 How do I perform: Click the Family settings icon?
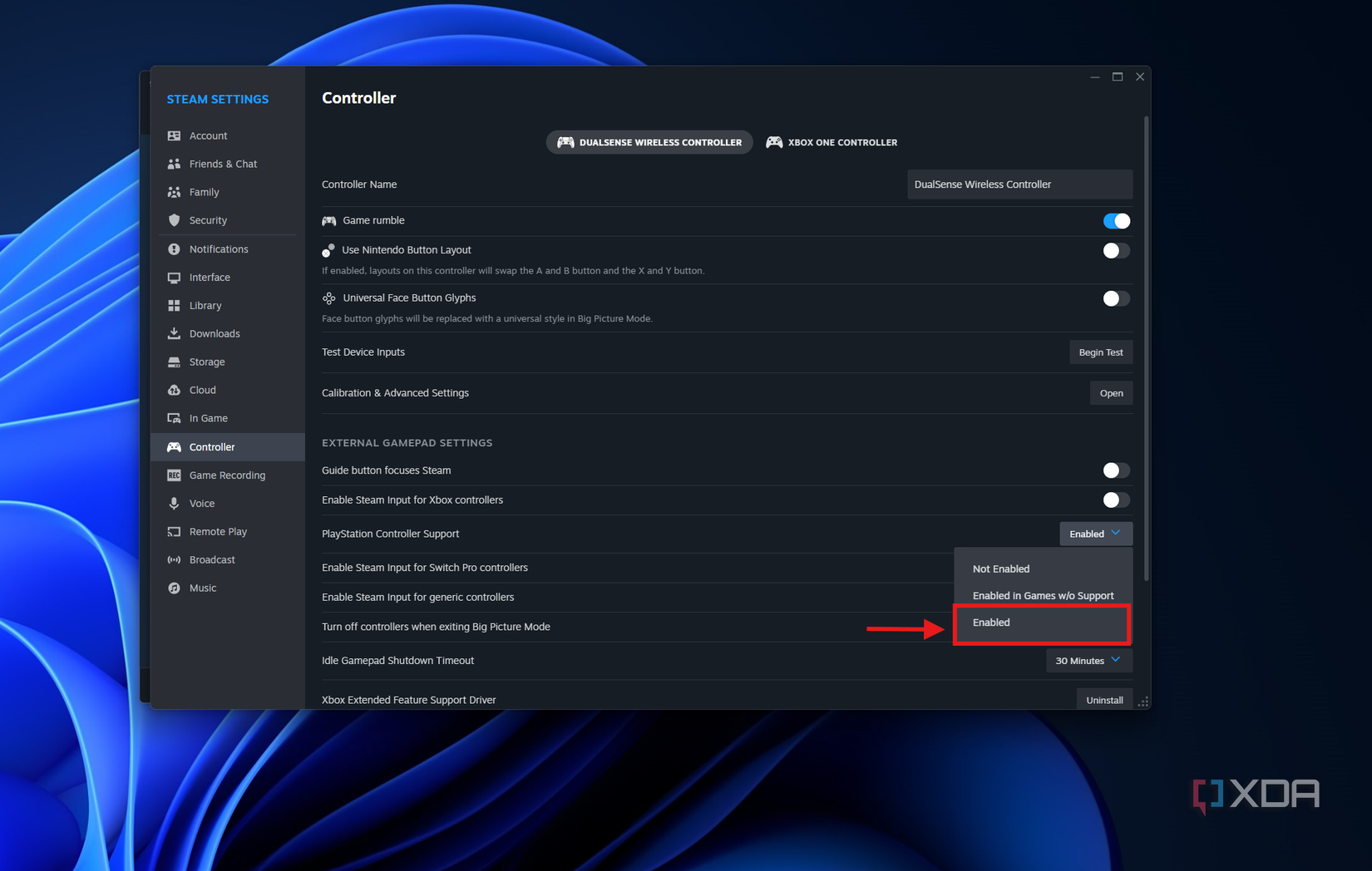(175, 192)
